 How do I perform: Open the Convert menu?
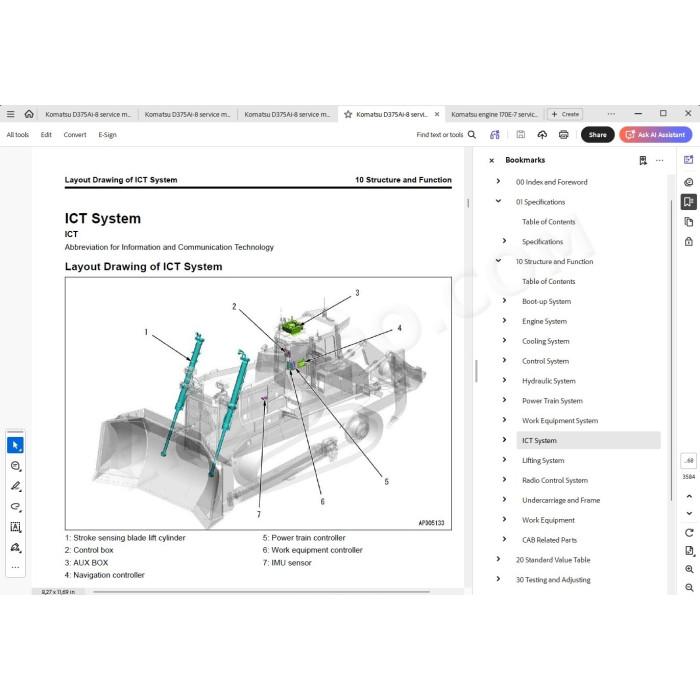click(75, 135)
